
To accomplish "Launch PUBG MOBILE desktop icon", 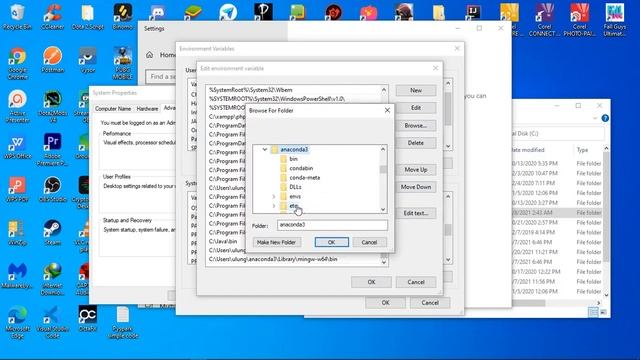I will pyautogui.click(x=122, y=64).
